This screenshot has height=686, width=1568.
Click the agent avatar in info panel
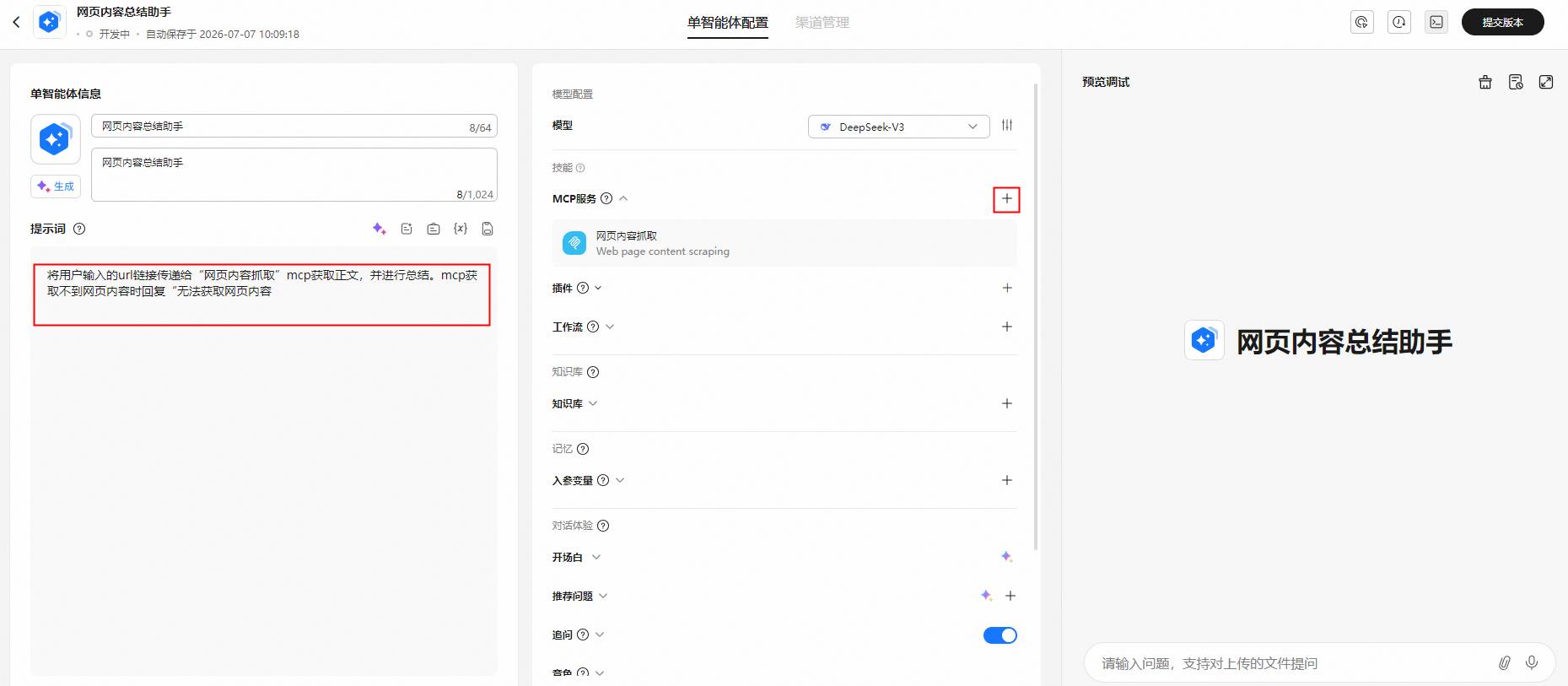coord(56,139)
